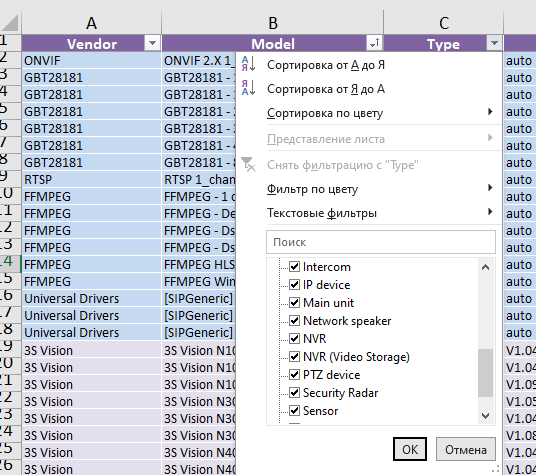Image resolution: width=536 pixels, height=475 pixels.
Task: Uncheck the IP device filter option
Action: pos(294,284)
